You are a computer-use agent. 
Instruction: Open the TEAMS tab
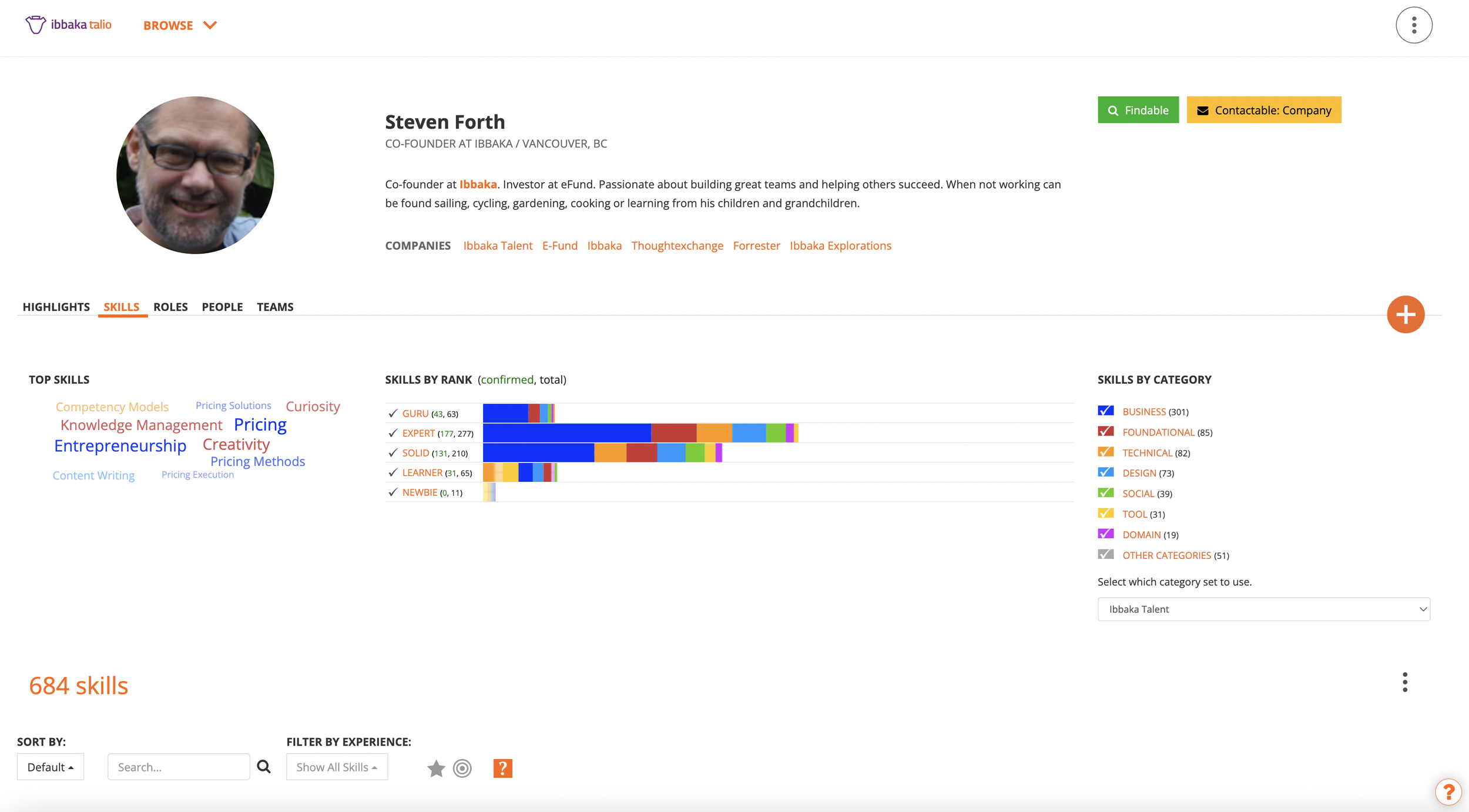(275, 307)
